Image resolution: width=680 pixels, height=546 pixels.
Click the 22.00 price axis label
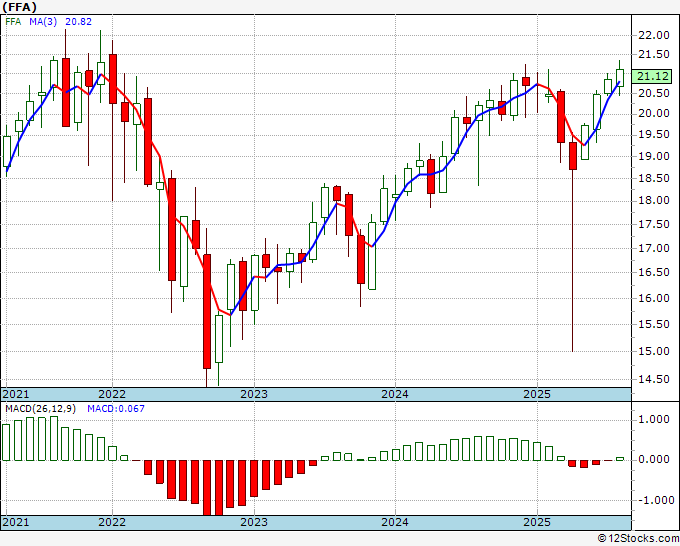[654, 36]
